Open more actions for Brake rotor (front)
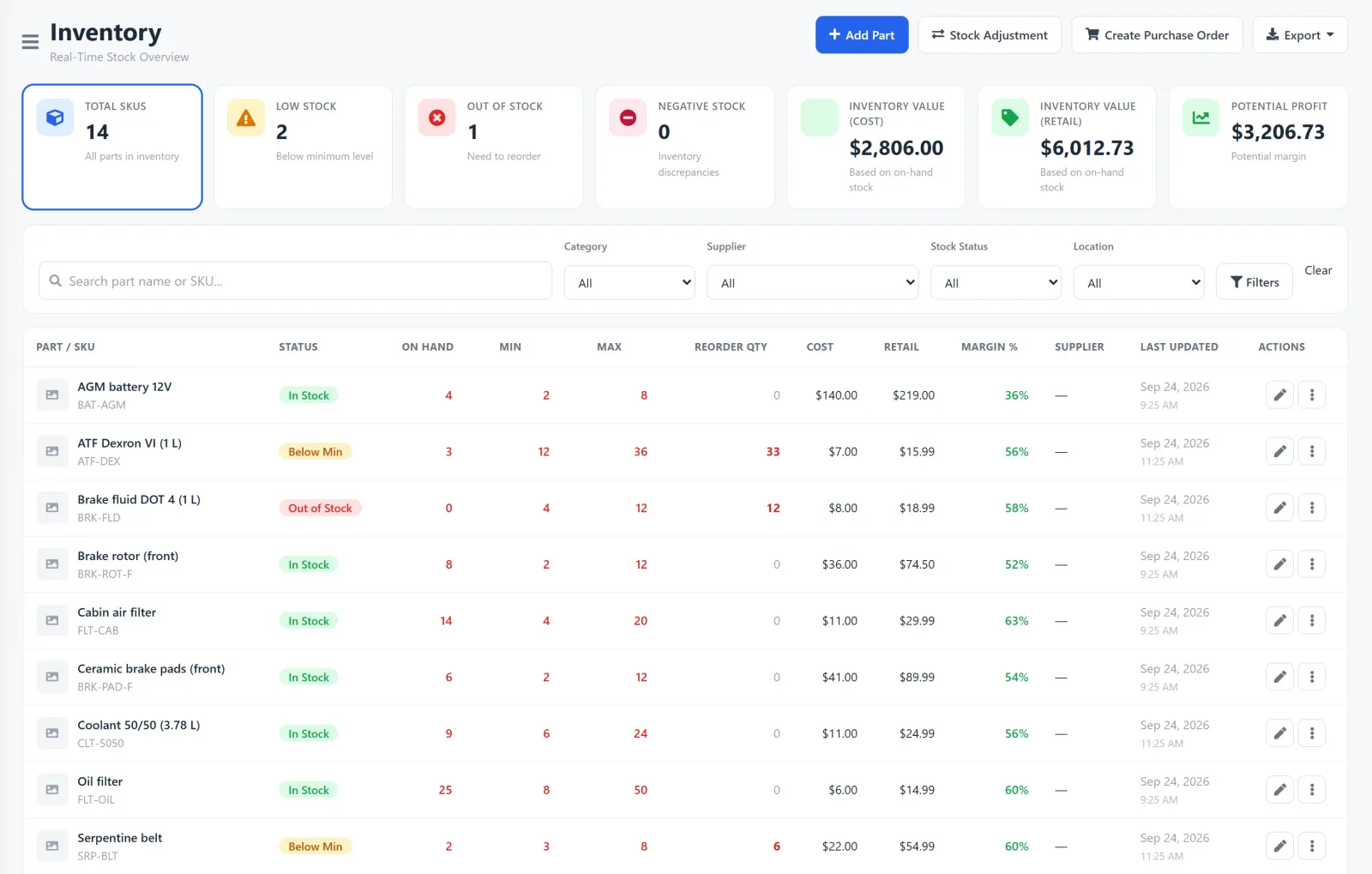 [1312, 564]
